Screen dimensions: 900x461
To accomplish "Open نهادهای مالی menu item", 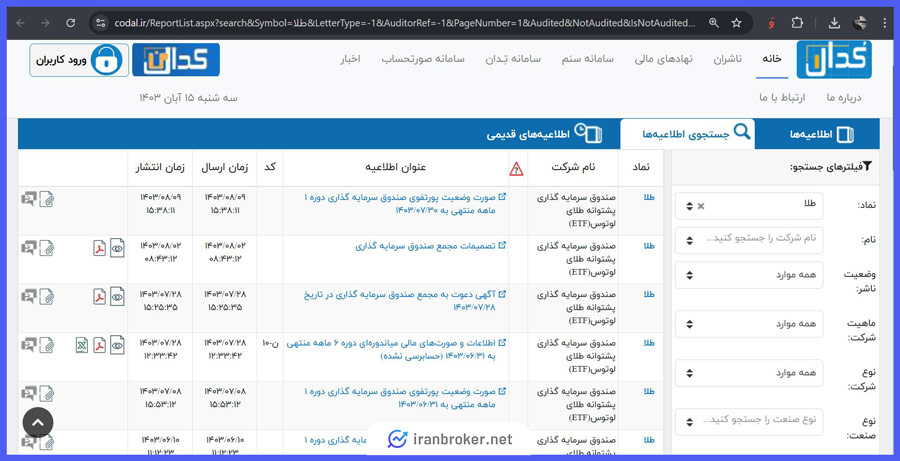I will coord(664,59).
